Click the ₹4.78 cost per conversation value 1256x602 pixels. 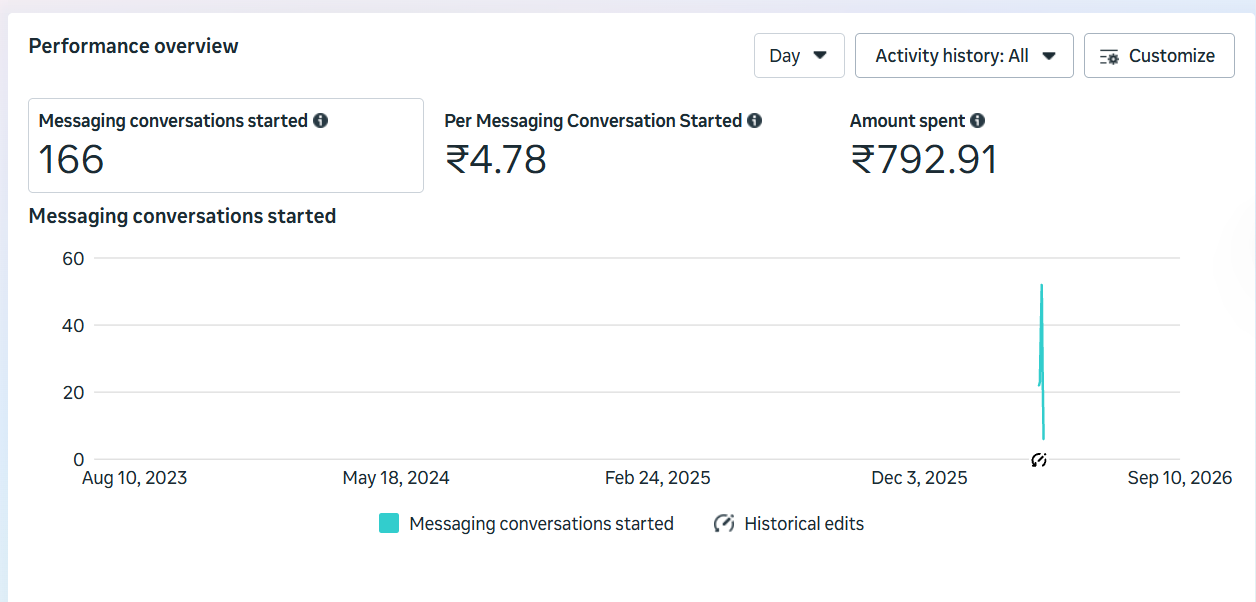tap(496, 159)
